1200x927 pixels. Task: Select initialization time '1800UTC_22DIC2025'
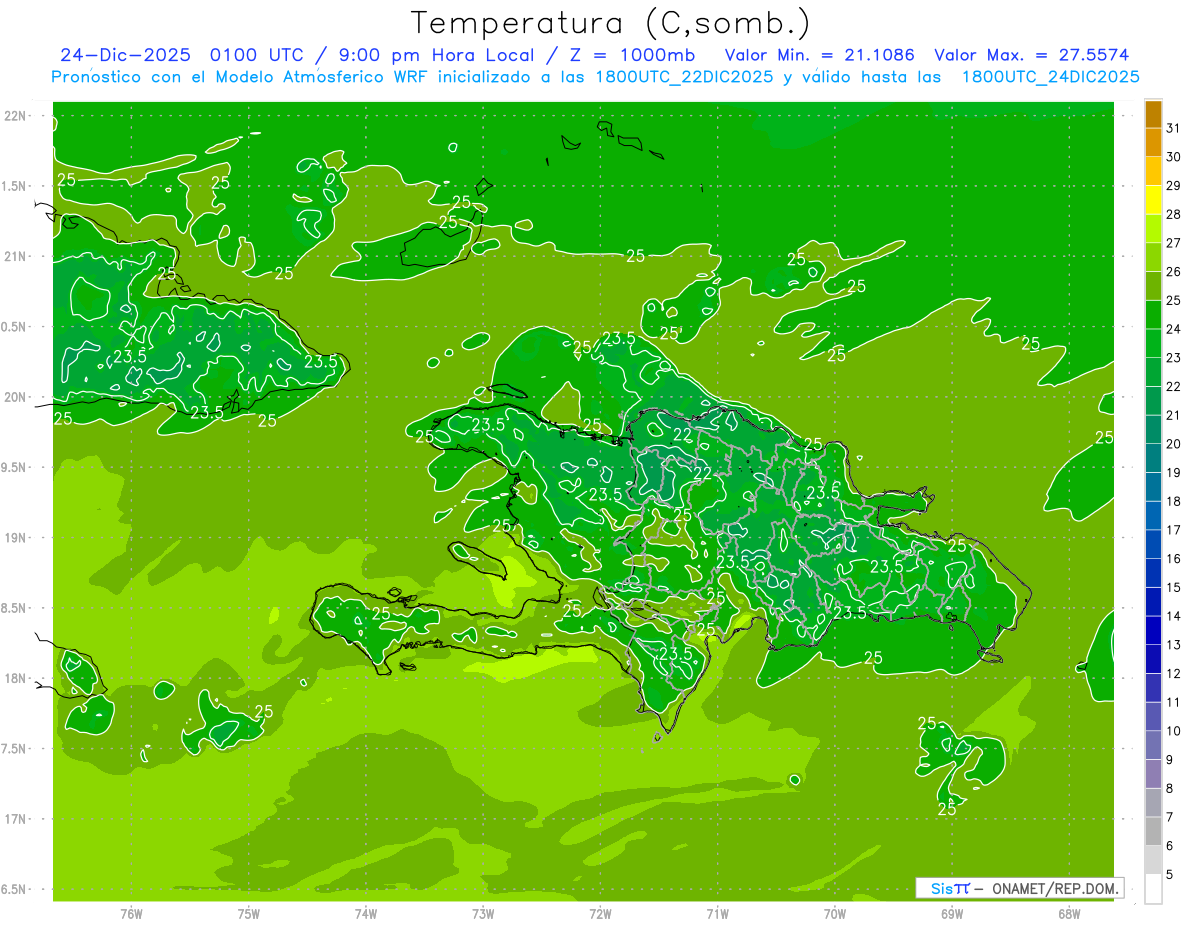(676, 77)
